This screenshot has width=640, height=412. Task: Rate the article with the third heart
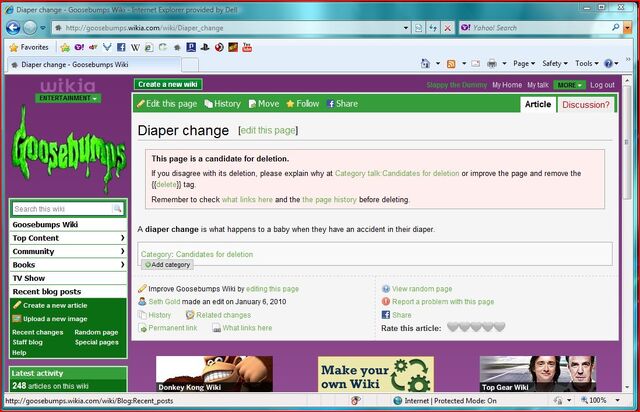476,327
